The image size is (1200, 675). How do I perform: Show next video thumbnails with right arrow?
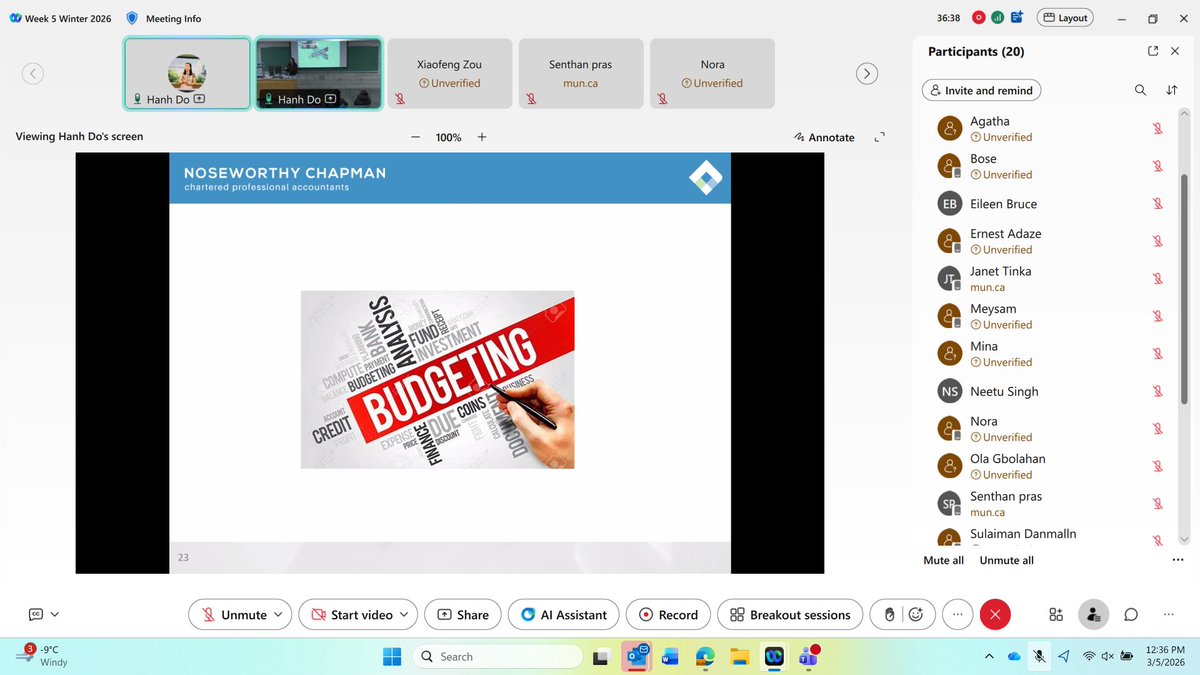pos(868,73)
